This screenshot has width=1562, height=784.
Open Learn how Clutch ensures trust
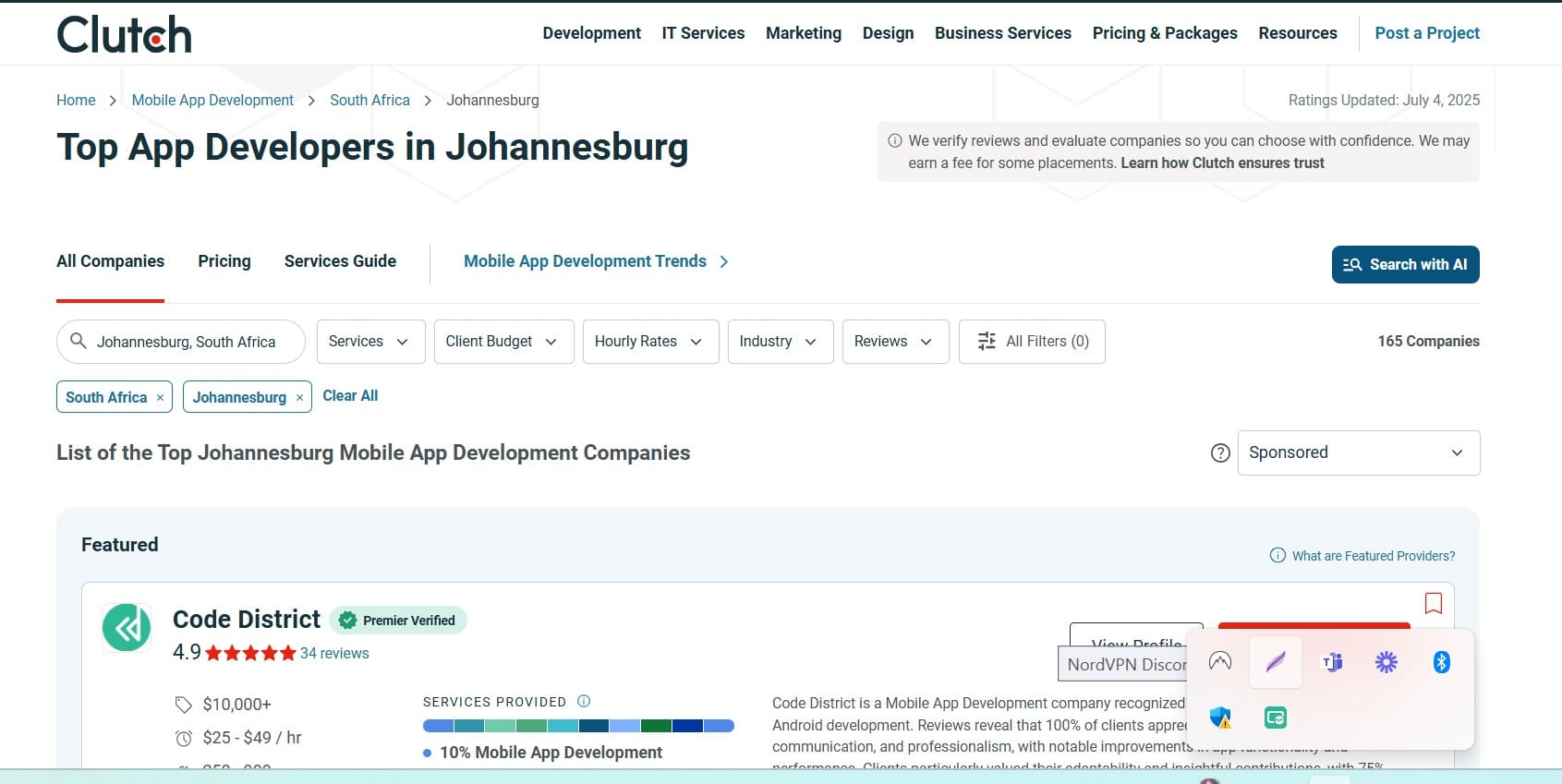tap(1222, 163)
